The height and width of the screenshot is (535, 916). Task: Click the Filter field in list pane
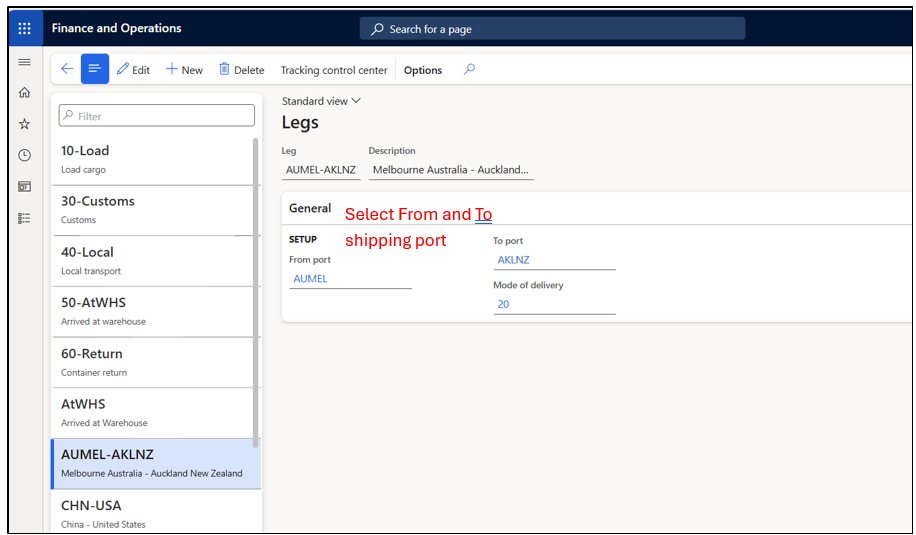tap(157, 116)
